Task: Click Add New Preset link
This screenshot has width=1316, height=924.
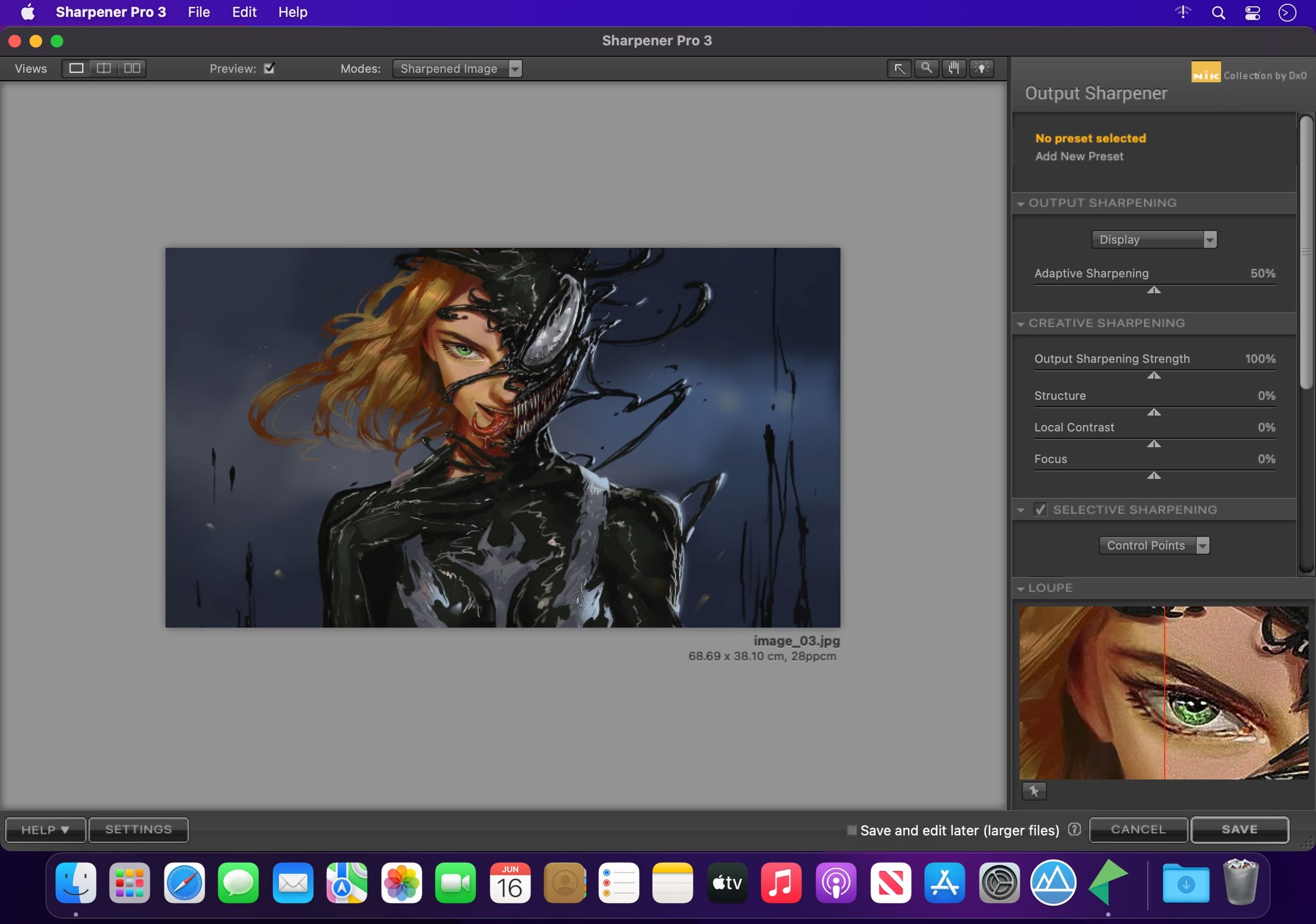Action: click(x=1079, y=157)
